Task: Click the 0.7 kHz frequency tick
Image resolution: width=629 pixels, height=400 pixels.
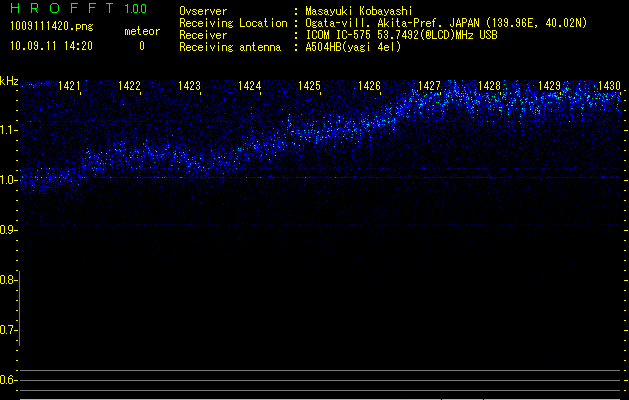Action: click(9, 330)
